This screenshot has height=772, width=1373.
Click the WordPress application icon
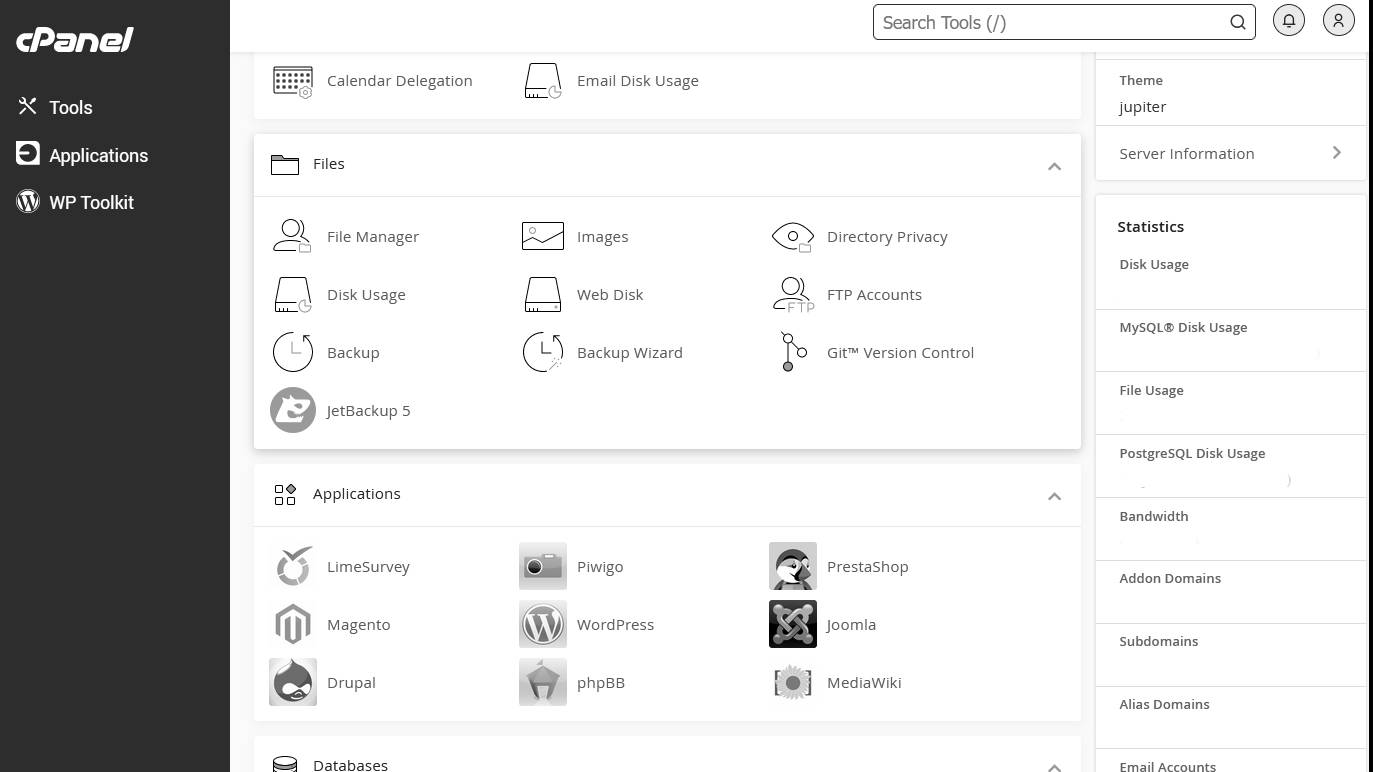click(543, 624)
